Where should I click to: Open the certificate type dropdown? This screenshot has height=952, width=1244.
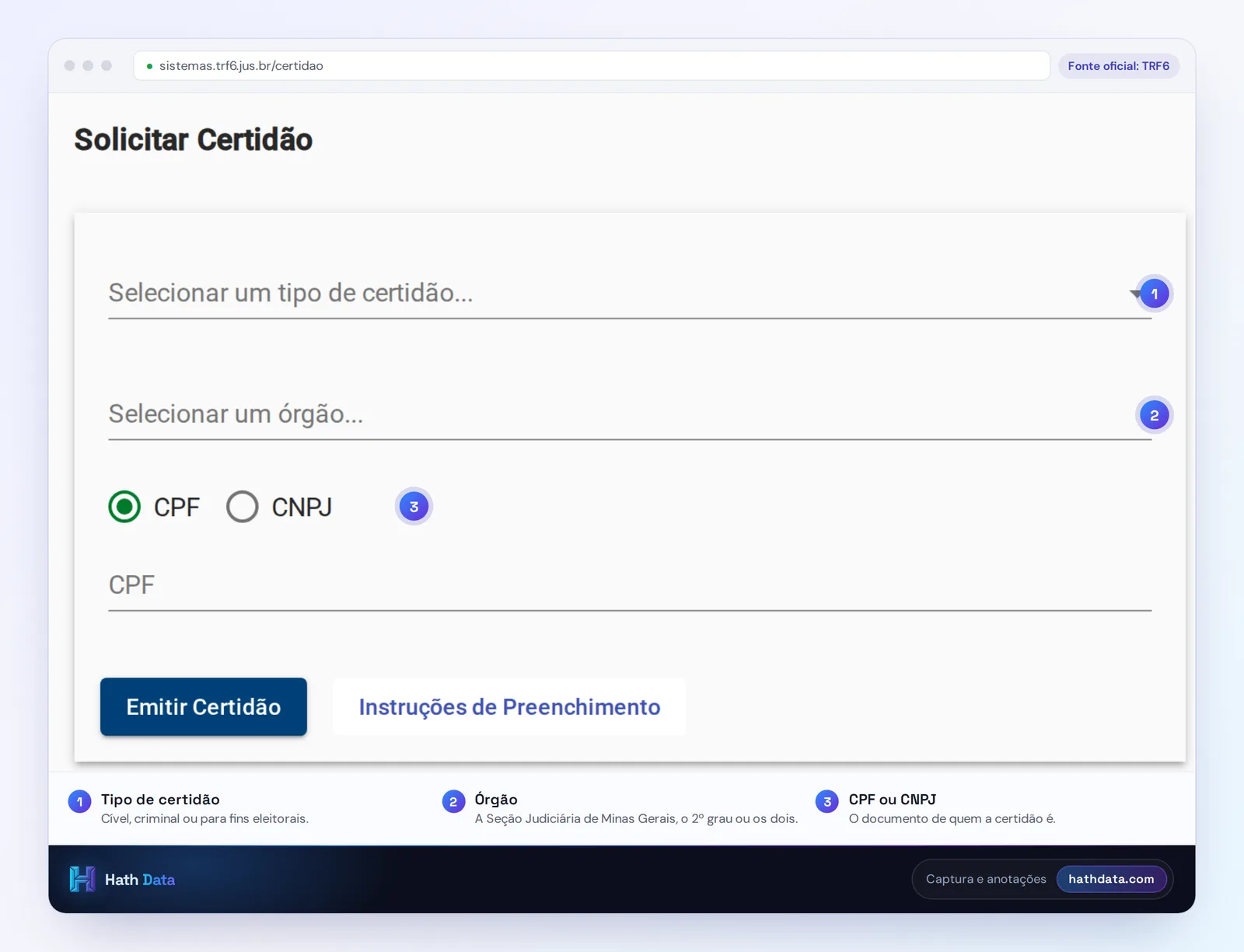pos(629,294)
